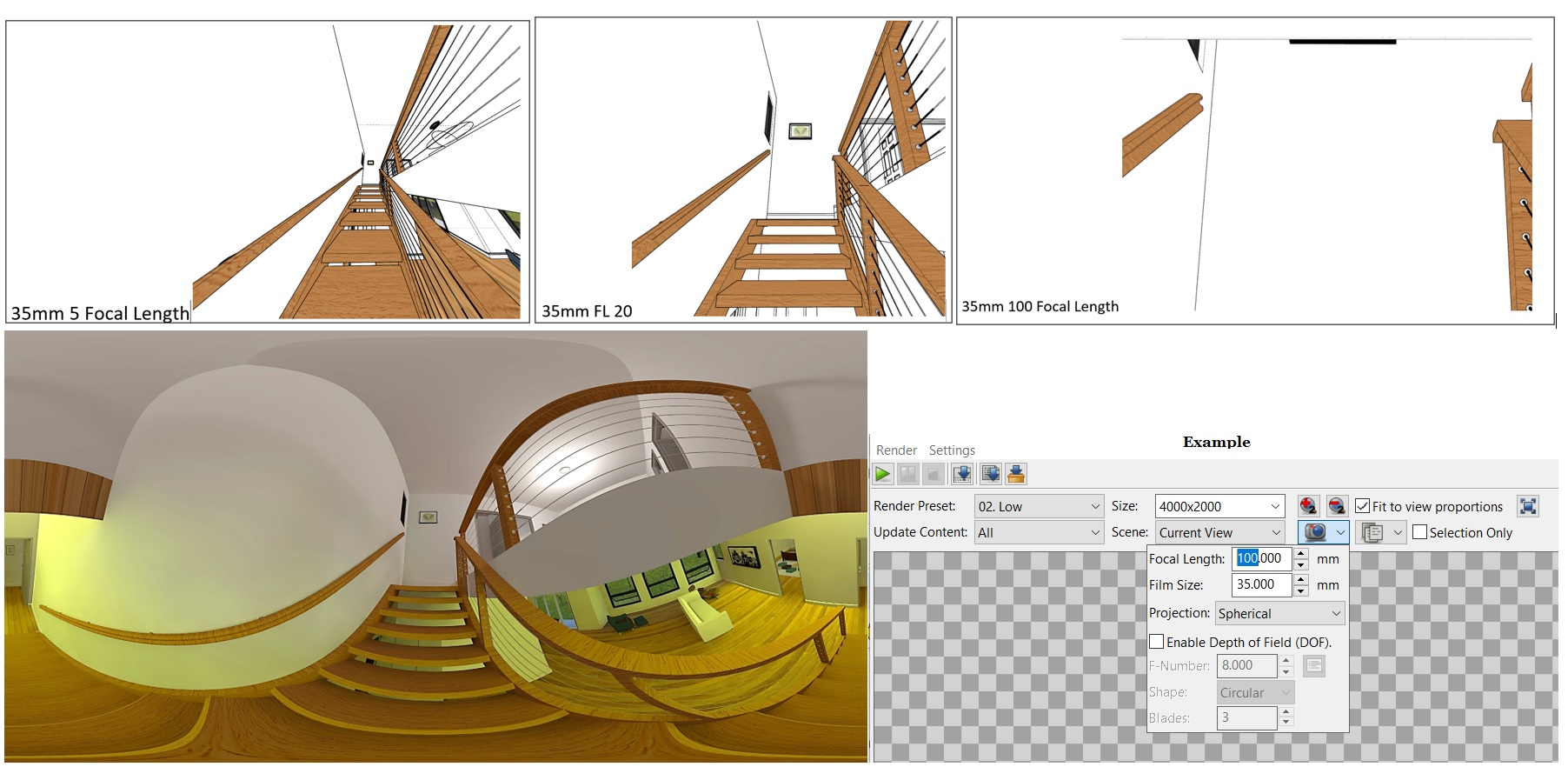Image resolution: width=1568 pixels, height=767 pixels.
Task: Click the '35mm 5 Focal Length' caption text
Action: (100, 313)
